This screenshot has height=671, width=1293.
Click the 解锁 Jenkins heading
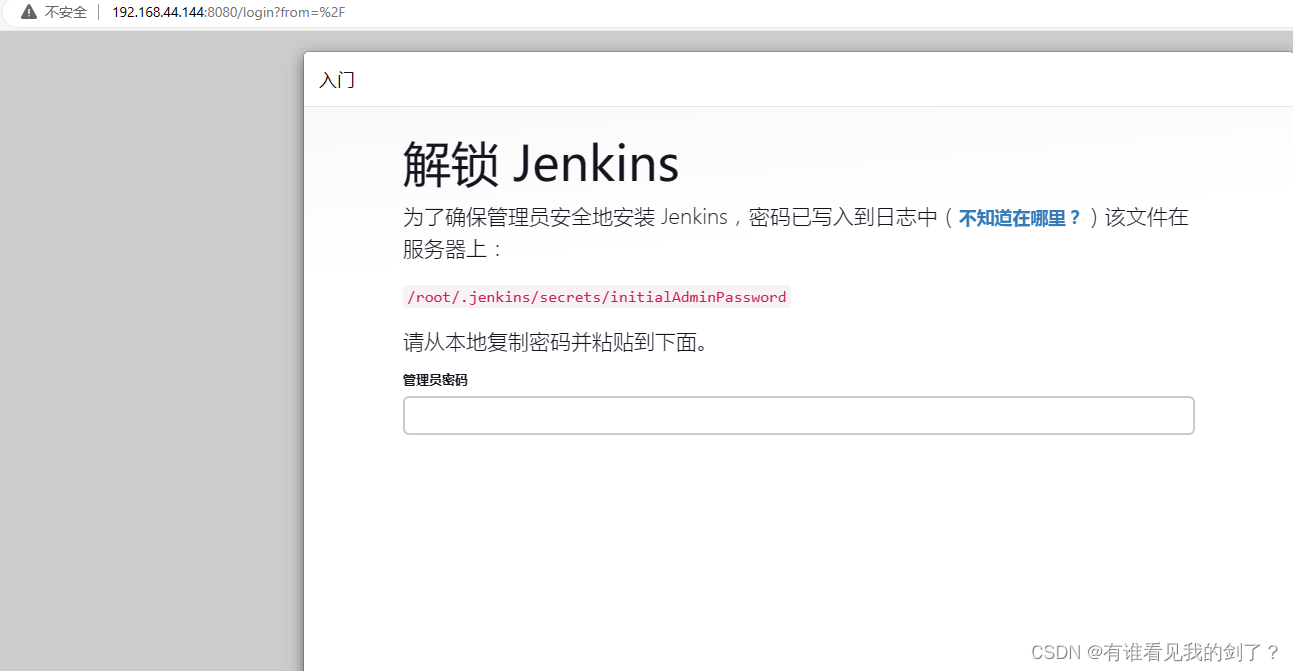click(x=541, y=165)
